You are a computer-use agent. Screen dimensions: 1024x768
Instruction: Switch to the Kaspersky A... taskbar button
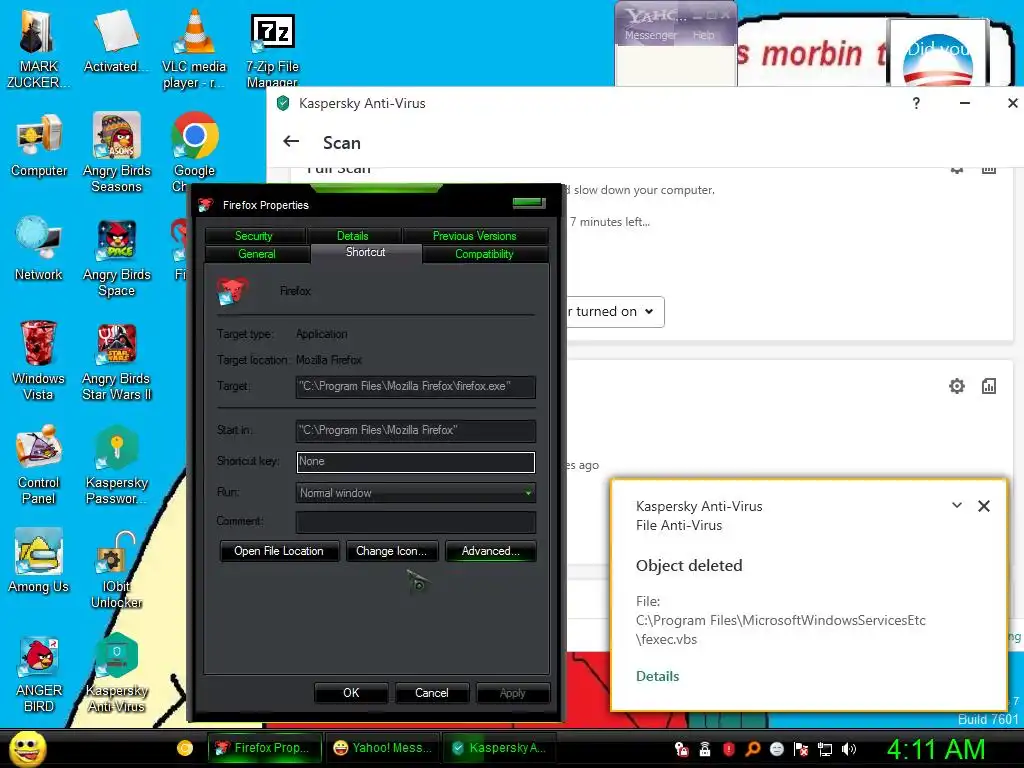click(500, 748)
